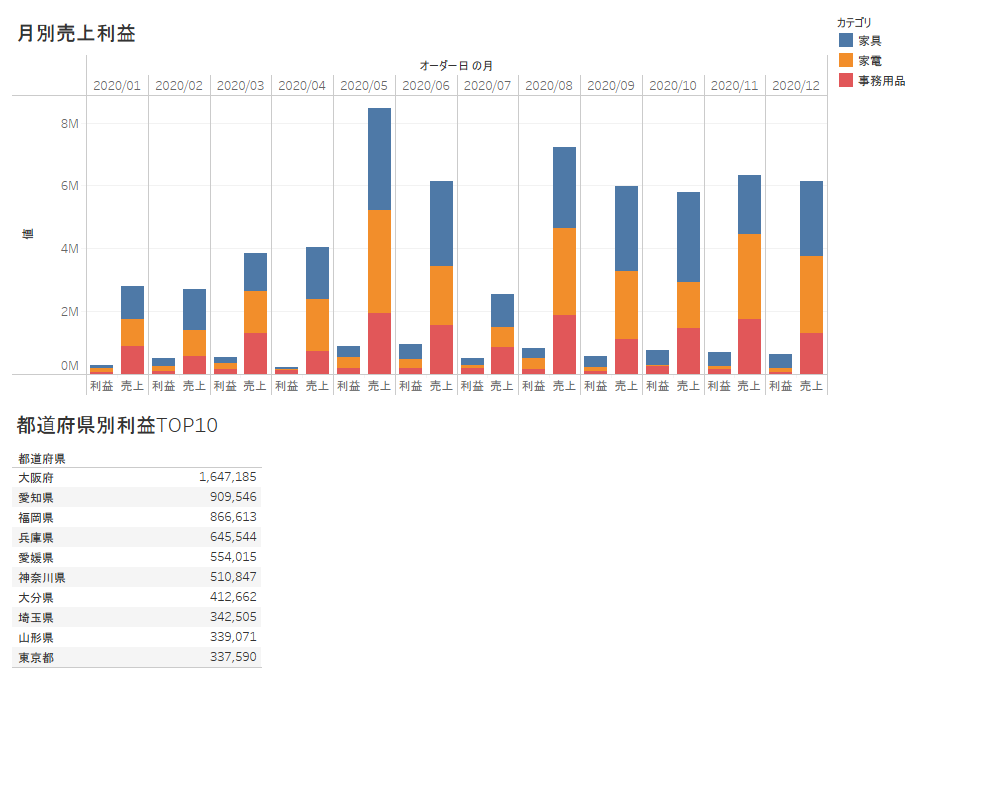
Task: Click blue segment of 2020/01 売上 bar
Action: click(x=133, y=302)
